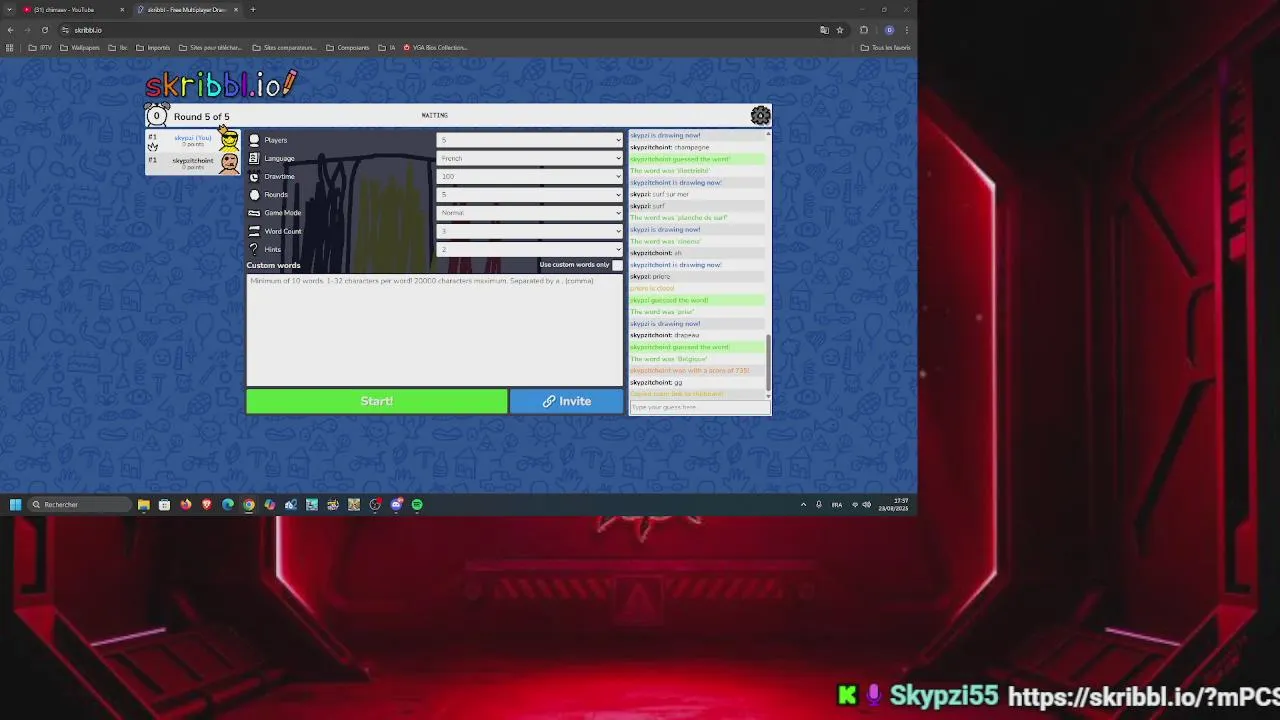Click the Drawtime clock icon
This screenshot has height=720, width=1280.
point(254,176)
